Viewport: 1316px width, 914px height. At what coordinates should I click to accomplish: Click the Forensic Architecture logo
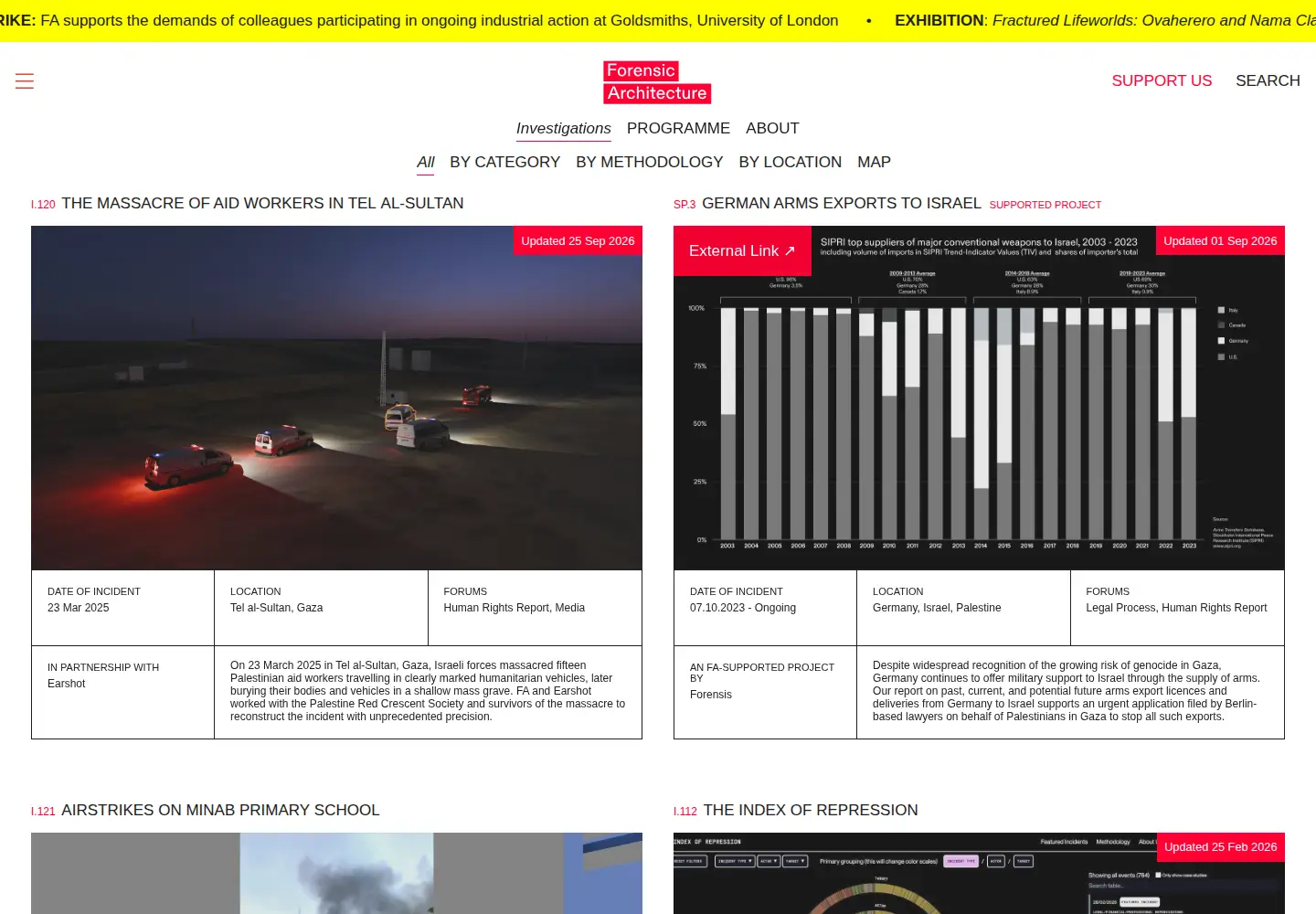click(x=657, y=82)
